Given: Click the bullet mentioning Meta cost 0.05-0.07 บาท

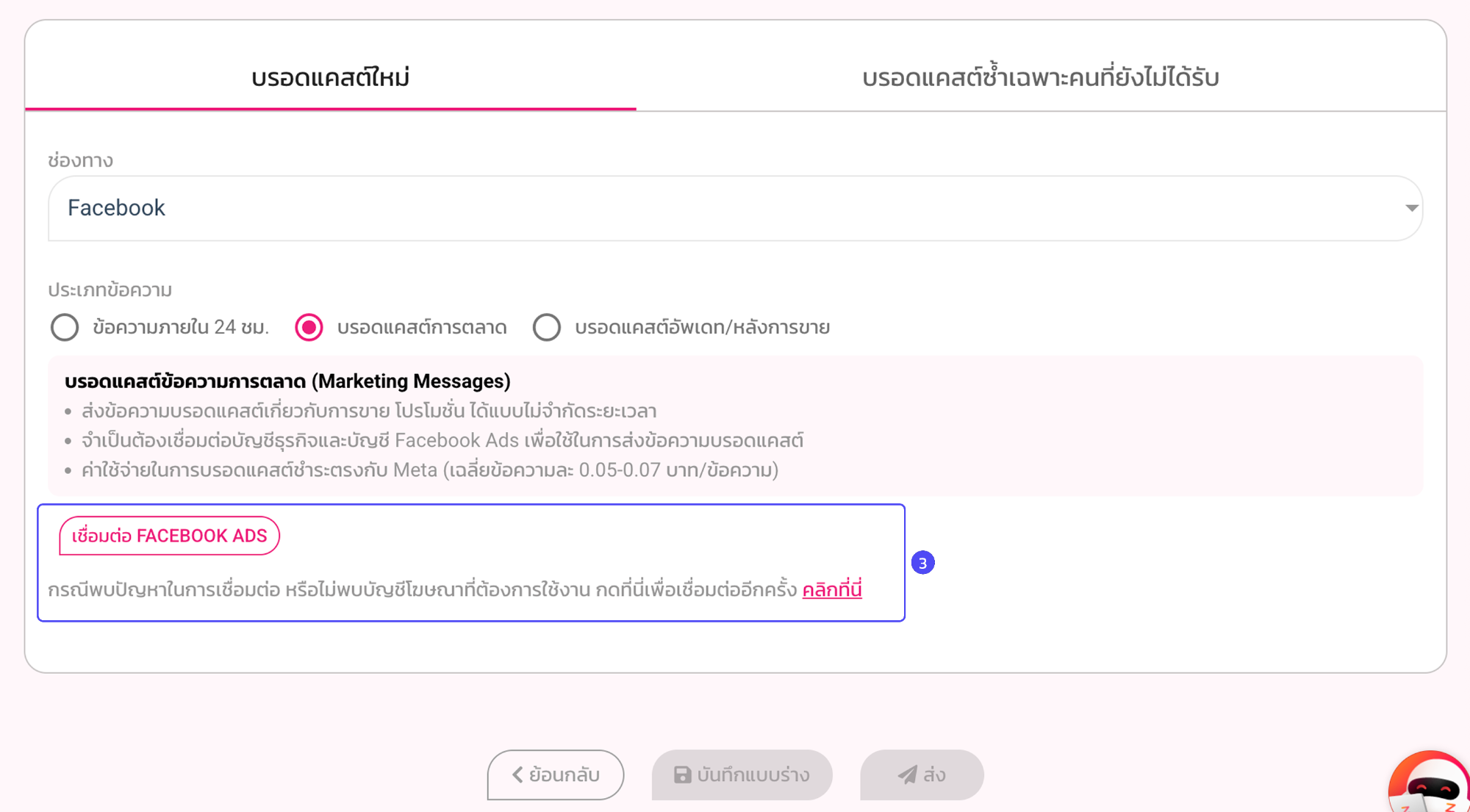Looking at the screenshot, I should (x=430, y=470).
